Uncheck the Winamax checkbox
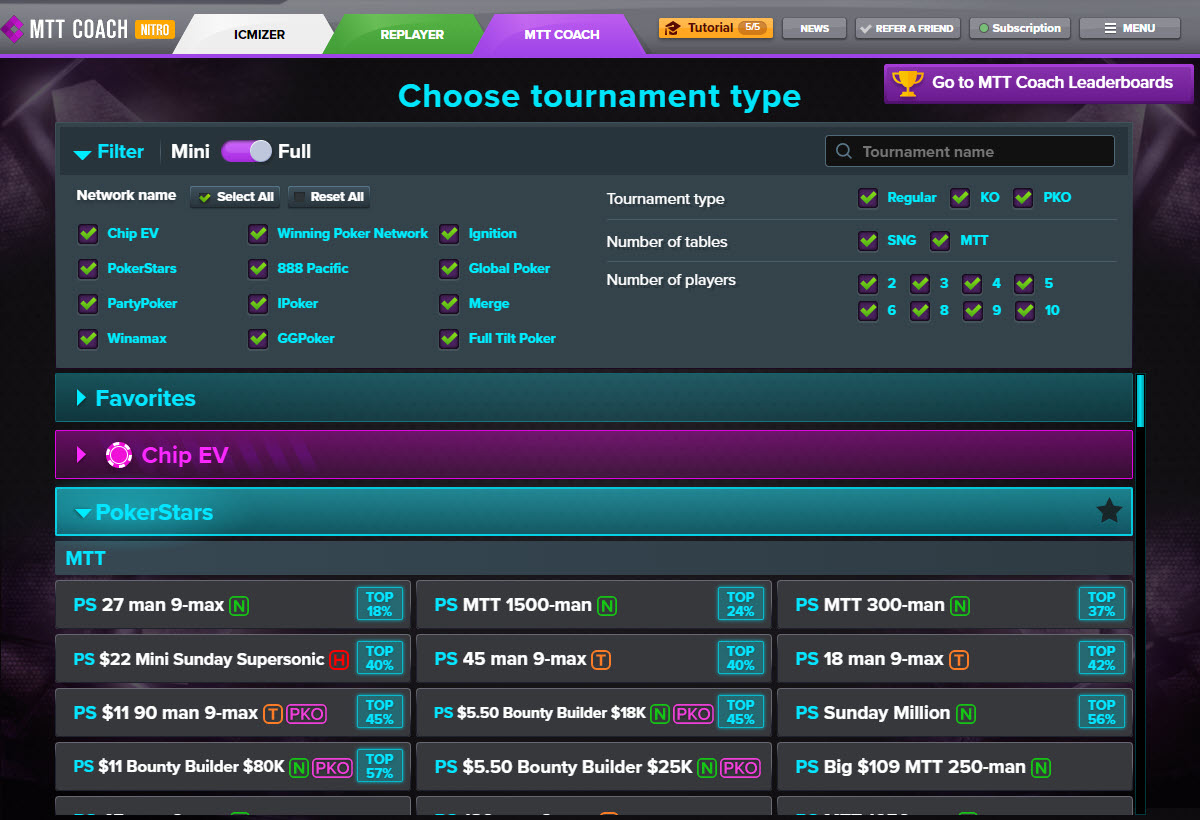Image resolution: width=1200 pixels, height=820 pixels. click(88, 339)
